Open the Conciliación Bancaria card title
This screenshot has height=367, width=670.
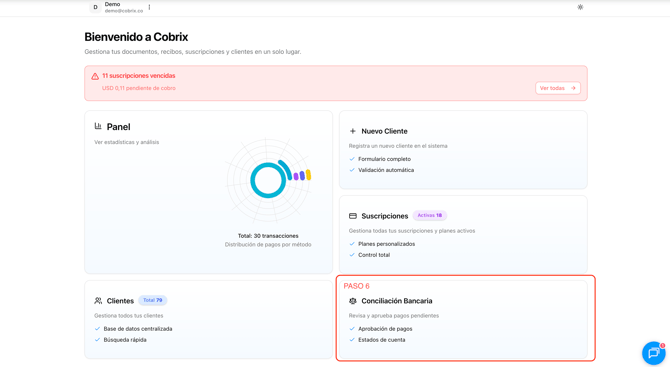(x=397, y=301)
